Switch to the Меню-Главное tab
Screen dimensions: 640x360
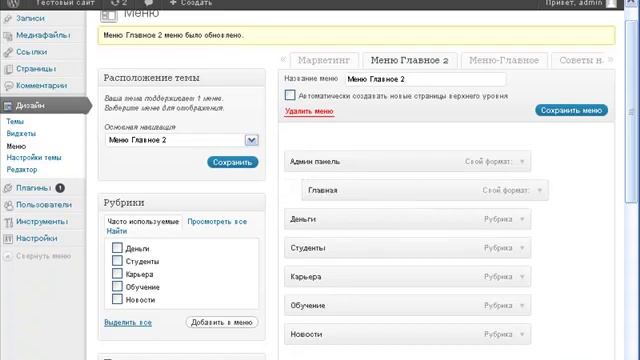coord(504,60)
